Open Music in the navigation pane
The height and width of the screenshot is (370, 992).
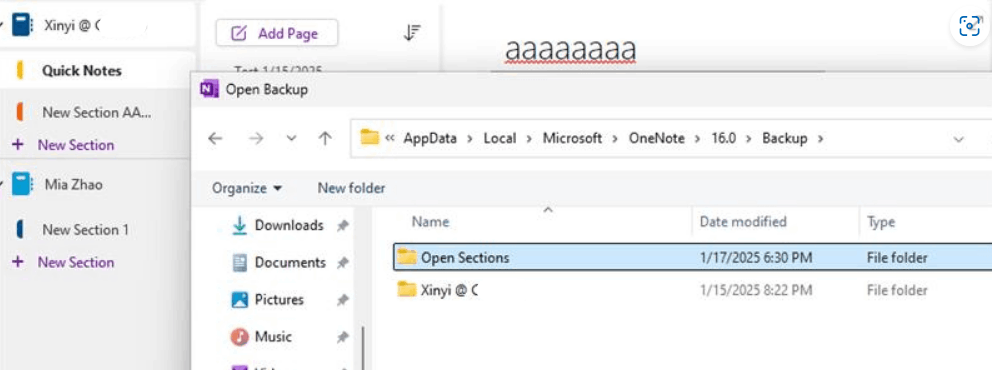click(273, 336)
